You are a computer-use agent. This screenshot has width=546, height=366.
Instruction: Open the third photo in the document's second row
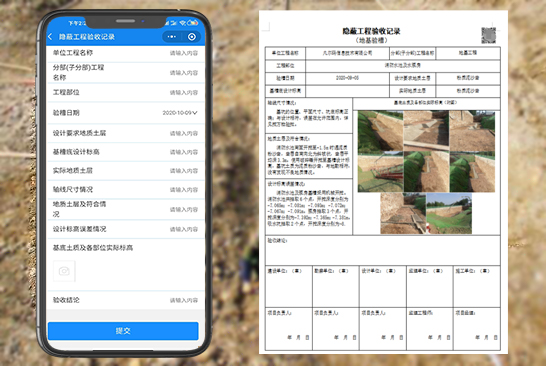coord(472,172)
